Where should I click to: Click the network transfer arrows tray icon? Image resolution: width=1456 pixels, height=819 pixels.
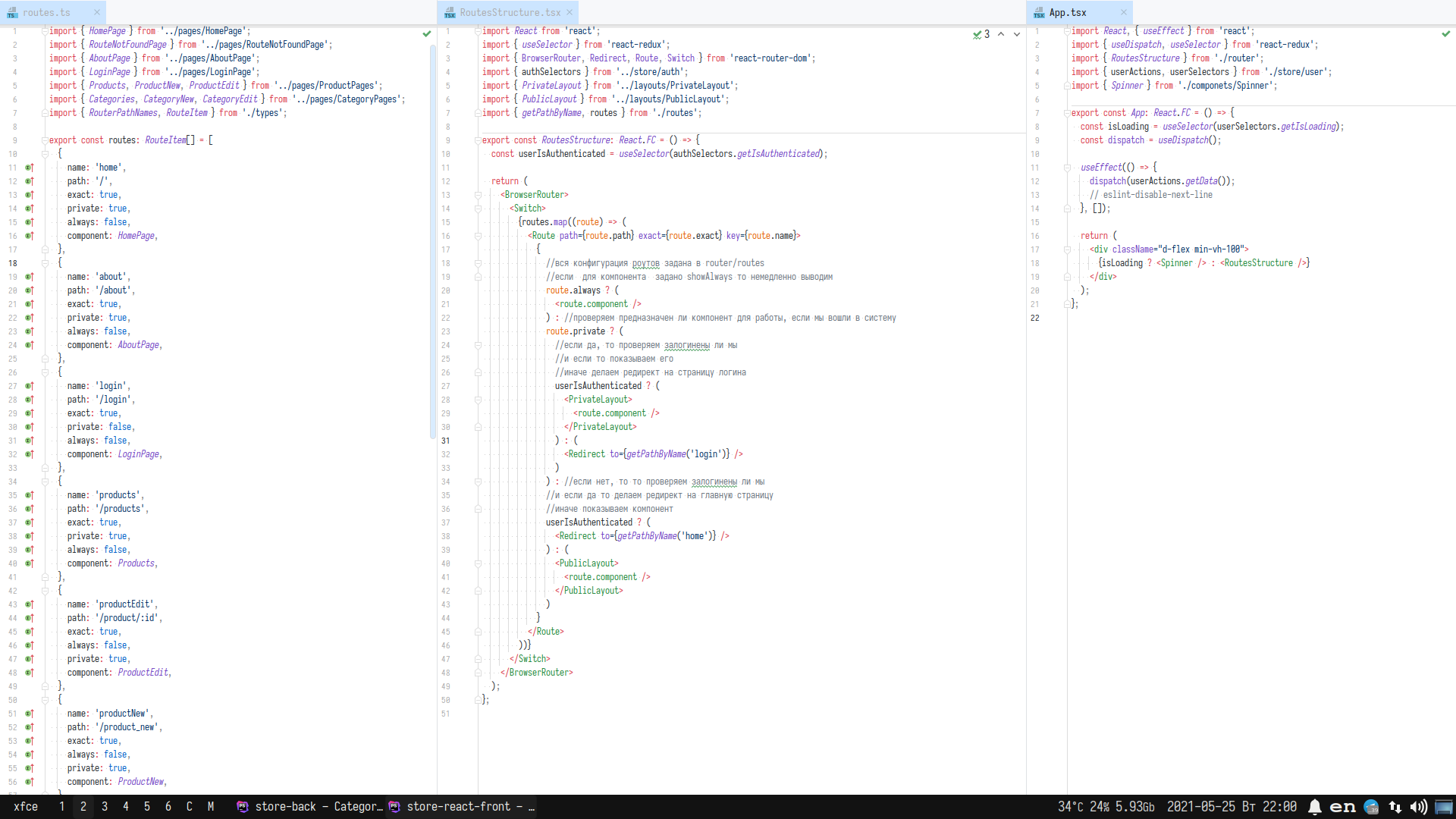point(1395,807)
